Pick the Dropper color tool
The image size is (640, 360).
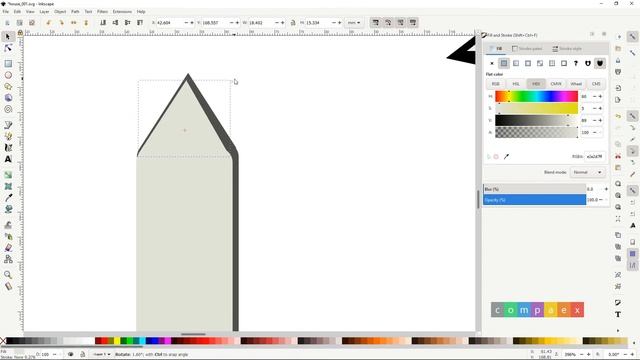(8, 198)
